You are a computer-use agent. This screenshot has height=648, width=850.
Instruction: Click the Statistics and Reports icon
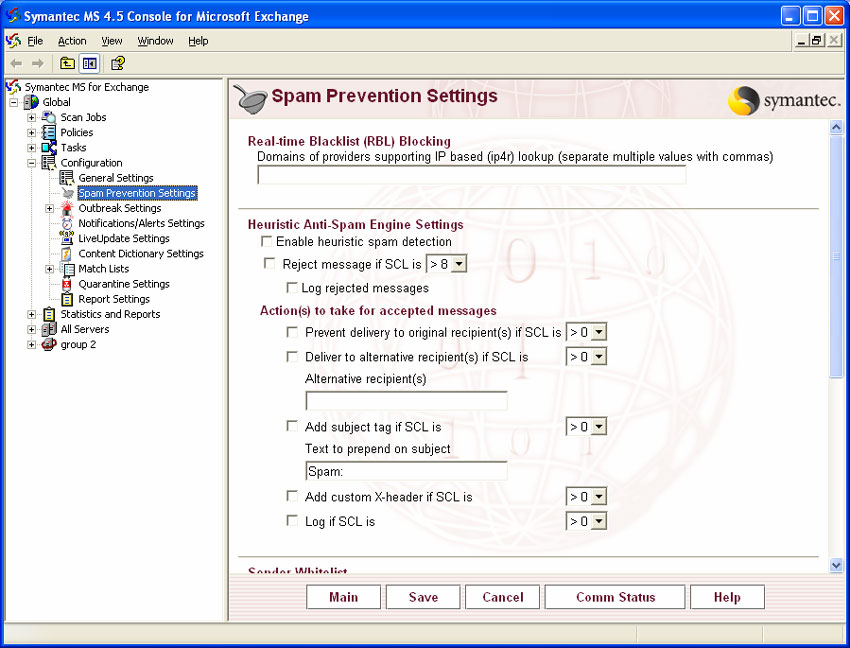49,315
